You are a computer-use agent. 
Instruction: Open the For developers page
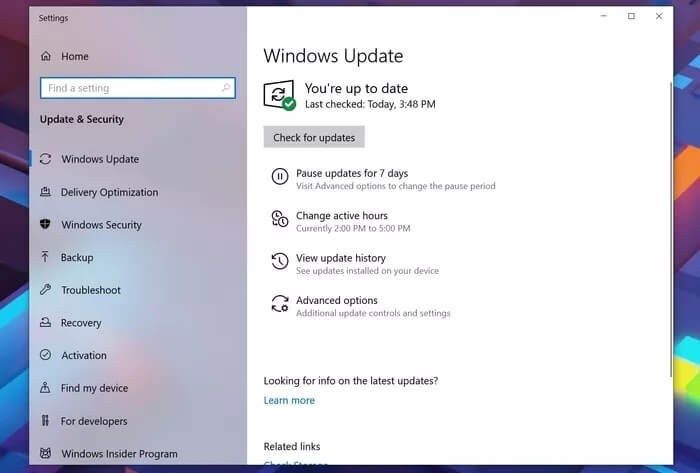[94, 421]
